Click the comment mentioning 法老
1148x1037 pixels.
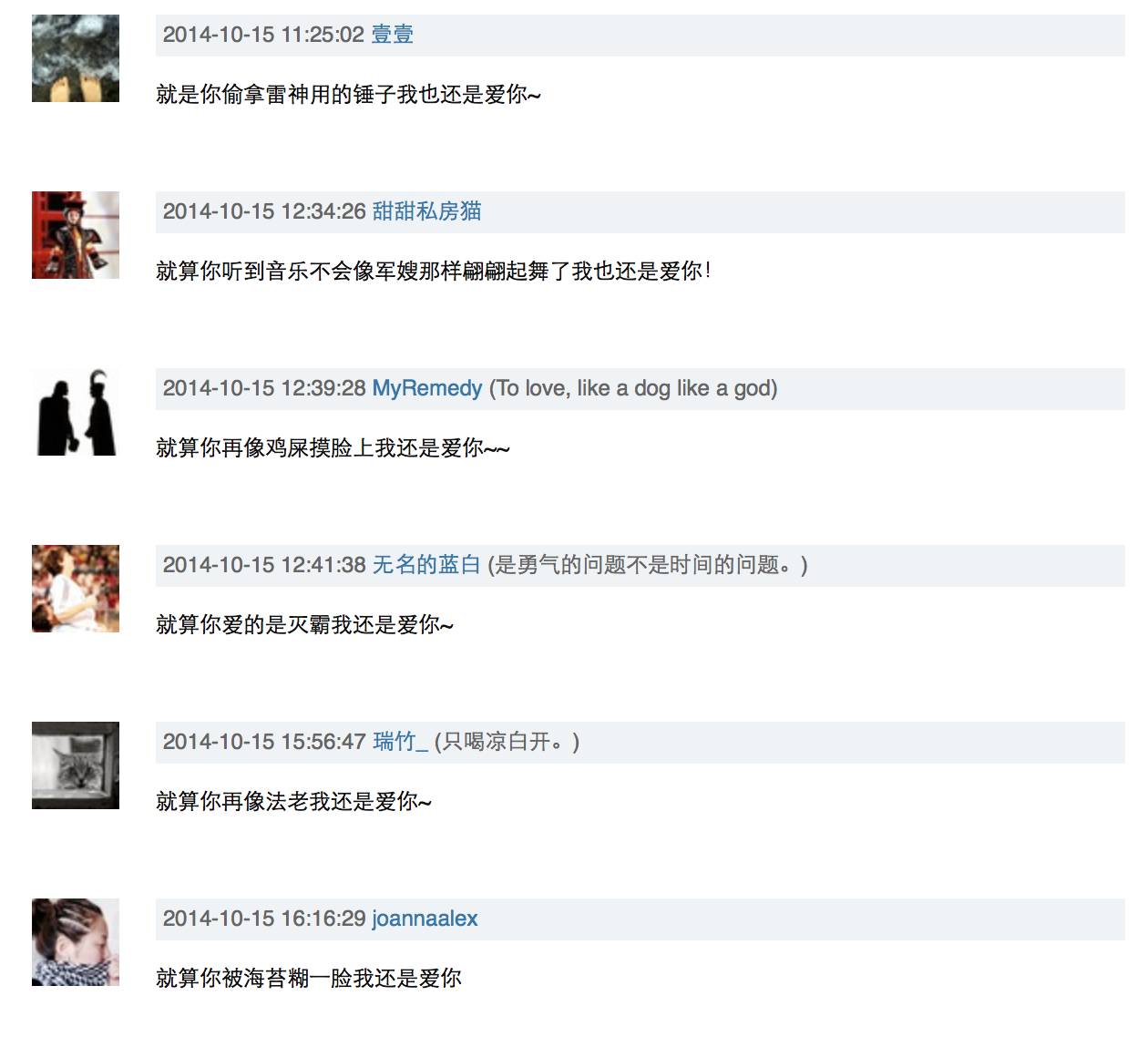[293, 802]
